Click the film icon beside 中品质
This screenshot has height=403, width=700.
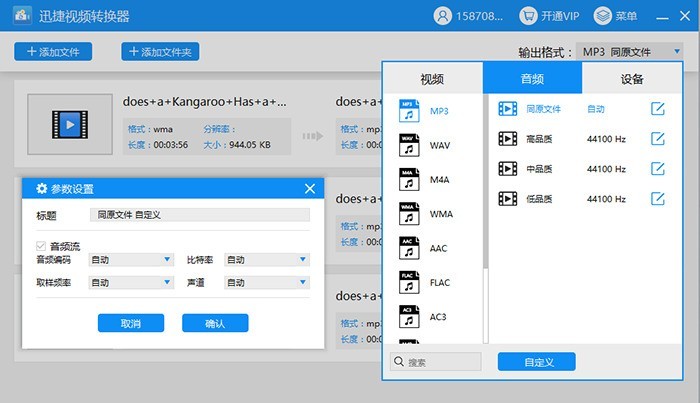(508, 169)
